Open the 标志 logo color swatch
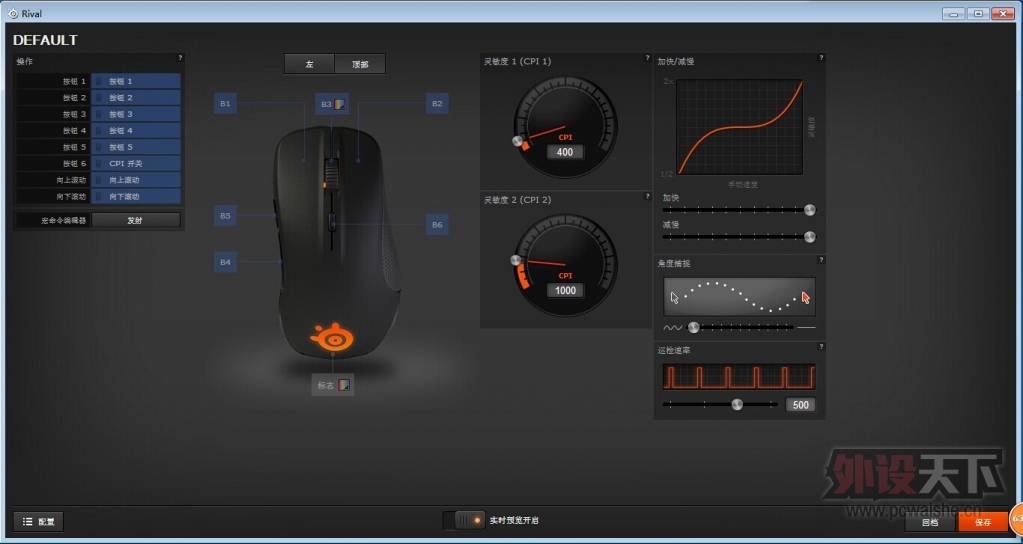Viewport: 1023px width, 544px height. click(344, 385)
